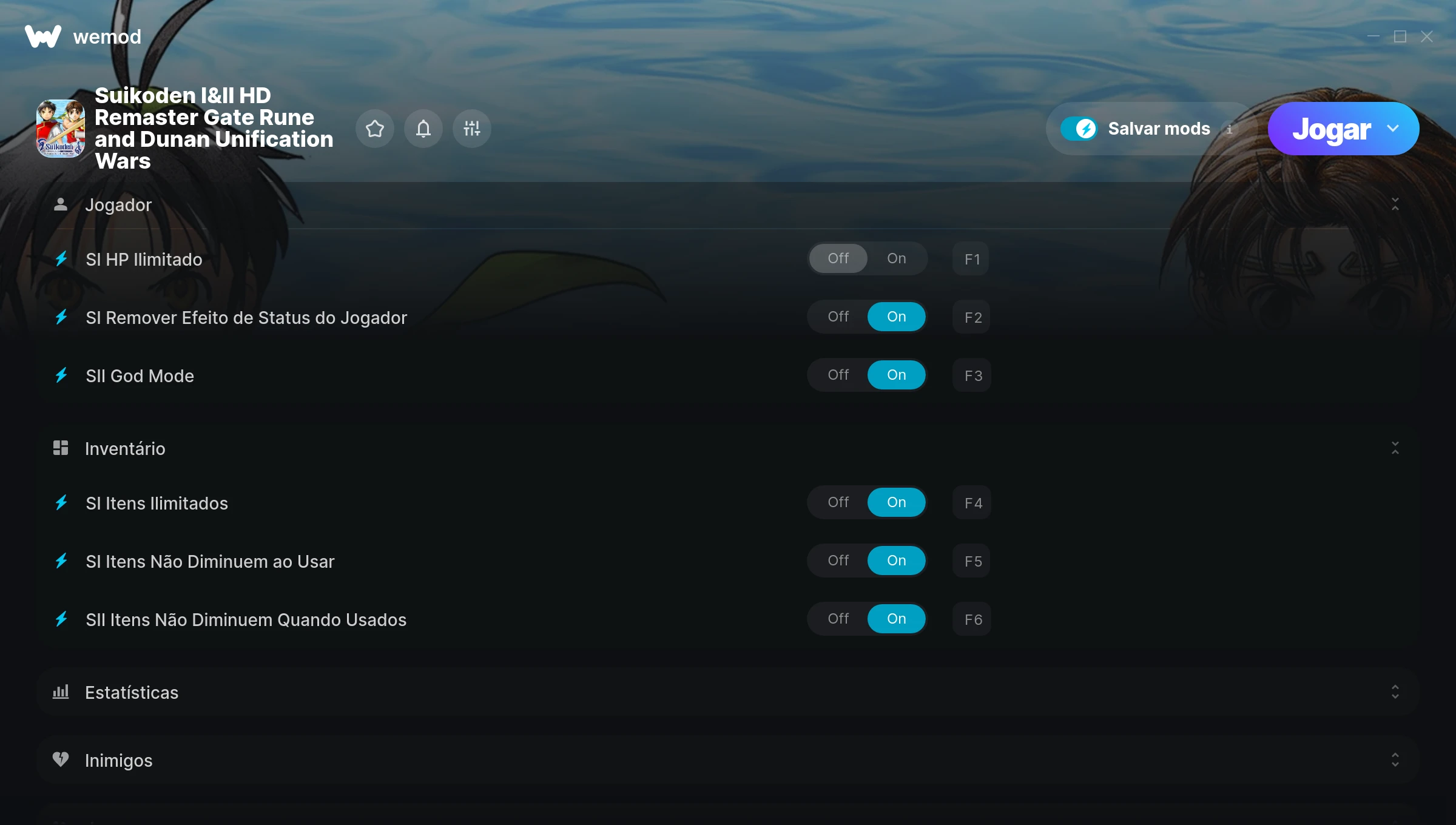Click the Inimigos broken heart icon
Viewport: 1456px width, 825px height.
point(61,759)
